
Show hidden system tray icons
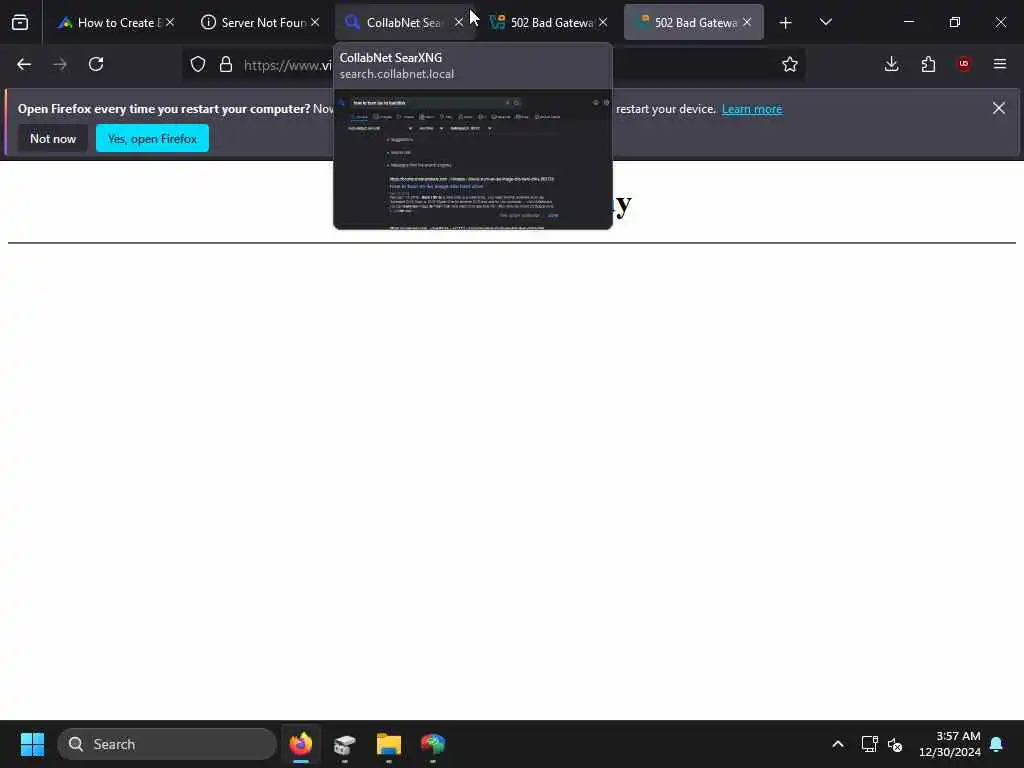(838, 744)
